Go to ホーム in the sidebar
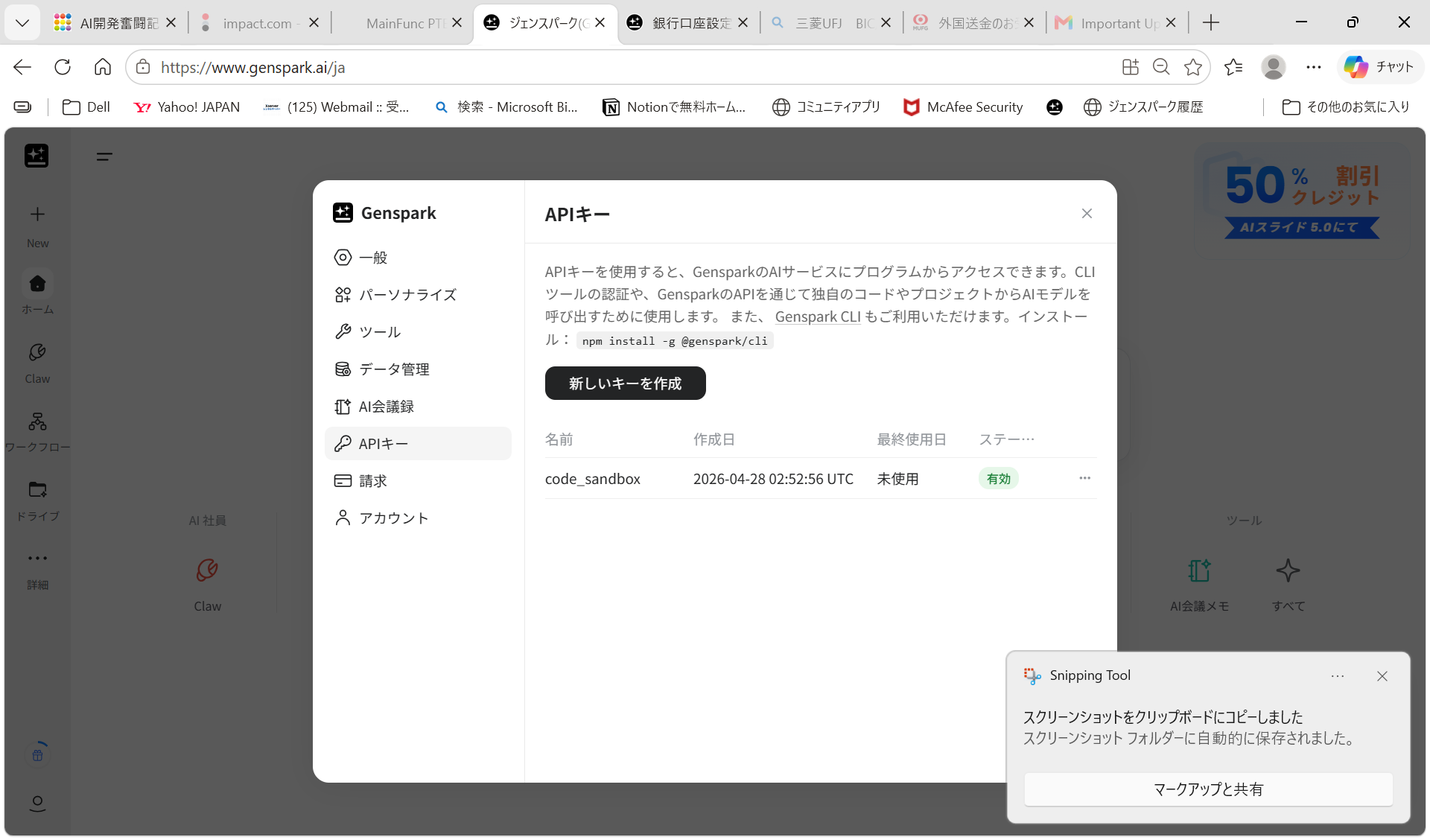The width and height of the screenshot is (1430, 840). click(37, 292)
